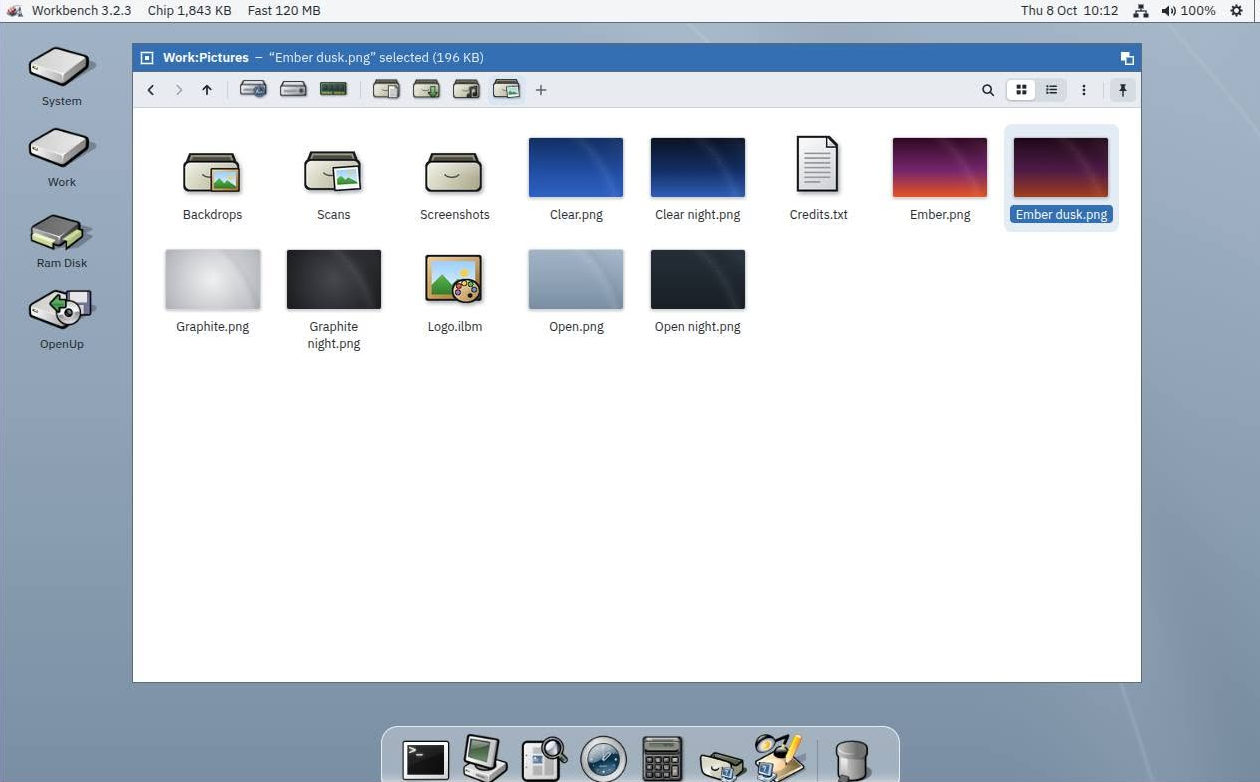1260x782 pixels.
Task: Select the Ember.png thumbnail
Action: coord(940,167)
